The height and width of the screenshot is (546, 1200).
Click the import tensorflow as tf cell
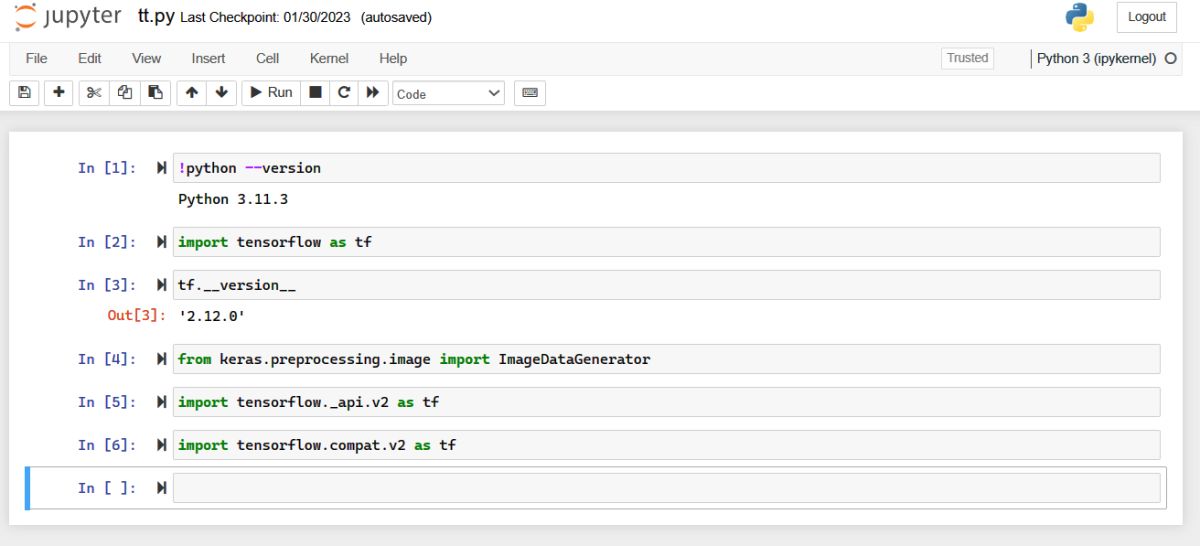click(666, 242)
